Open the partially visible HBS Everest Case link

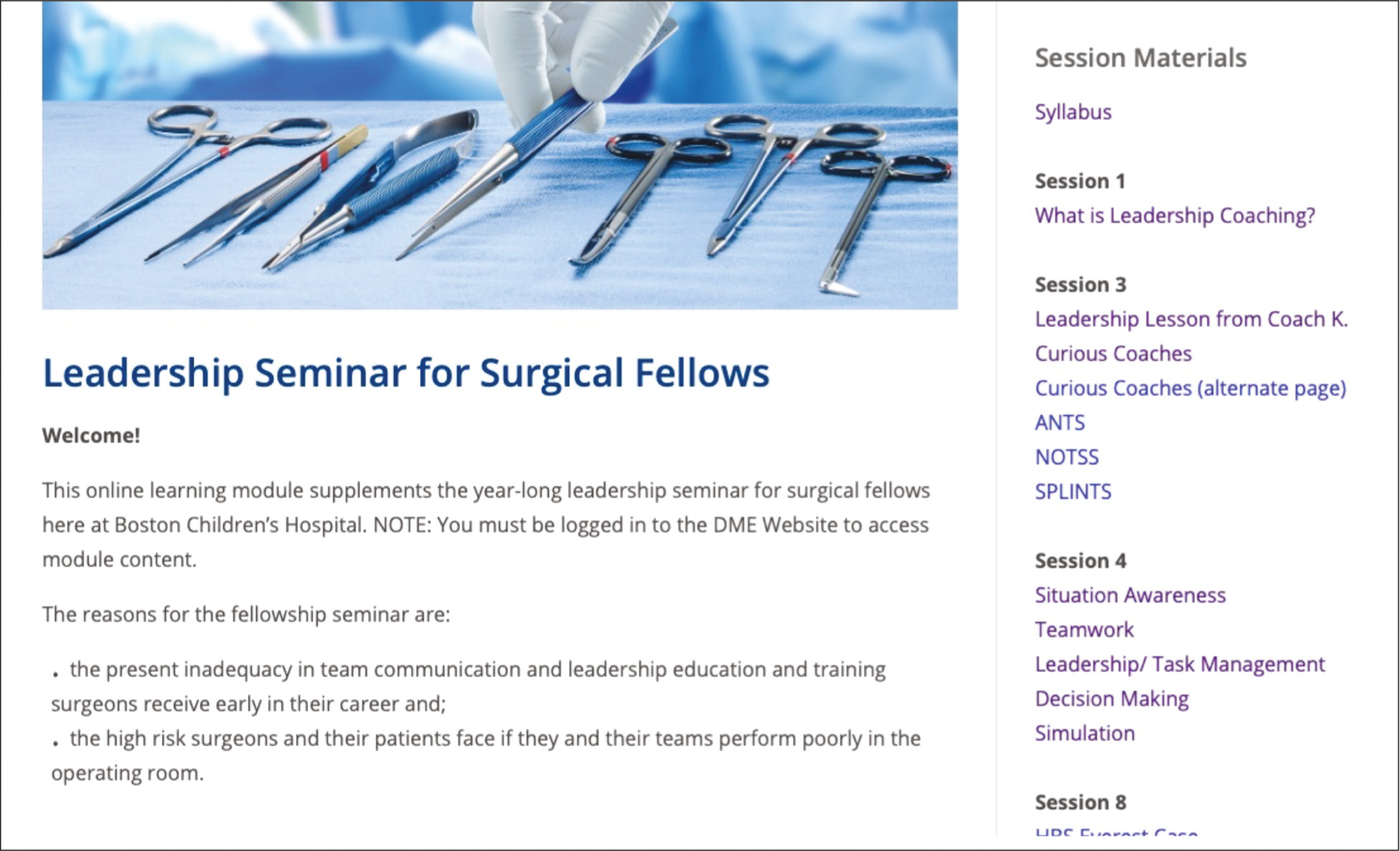[1116, 832]
